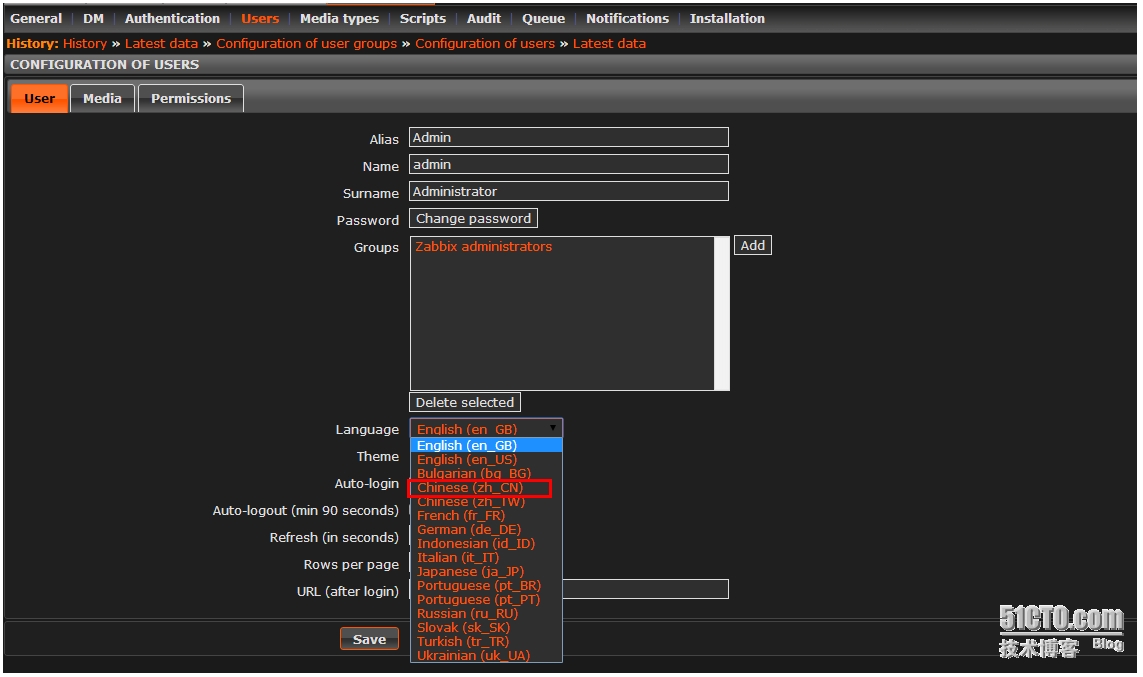Go to Configuration of user groups breadcrumb

click(x=307, y=44)
